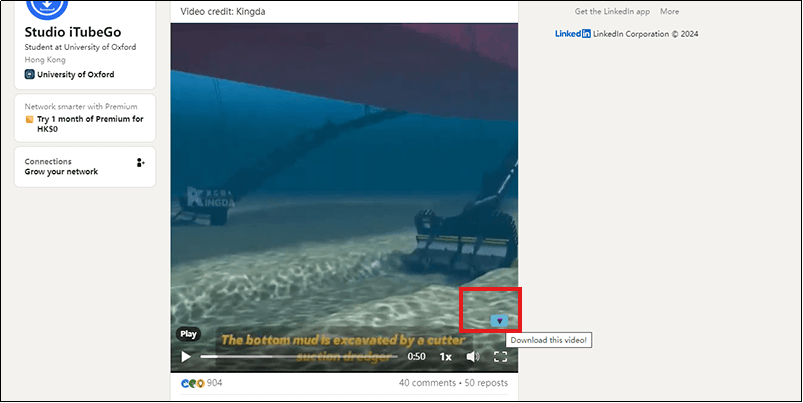The image size is (803, 403).
Task: Click the add connection person icon
Action: tap(140, 162)
